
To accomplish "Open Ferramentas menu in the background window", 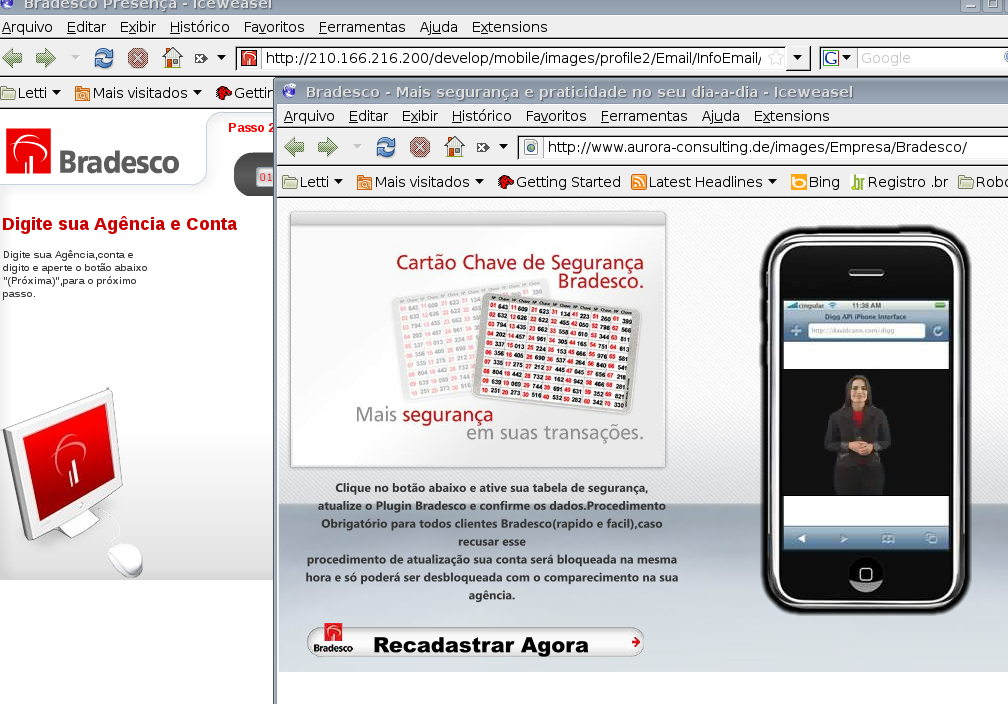I will tap(362, 27).
